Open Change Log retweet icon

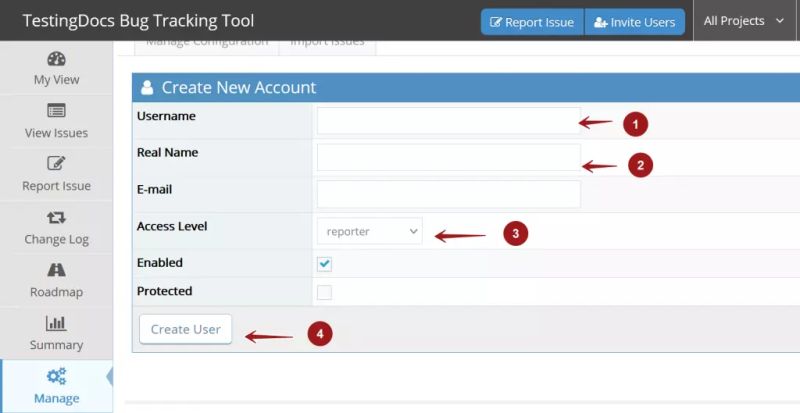[56, 217]
